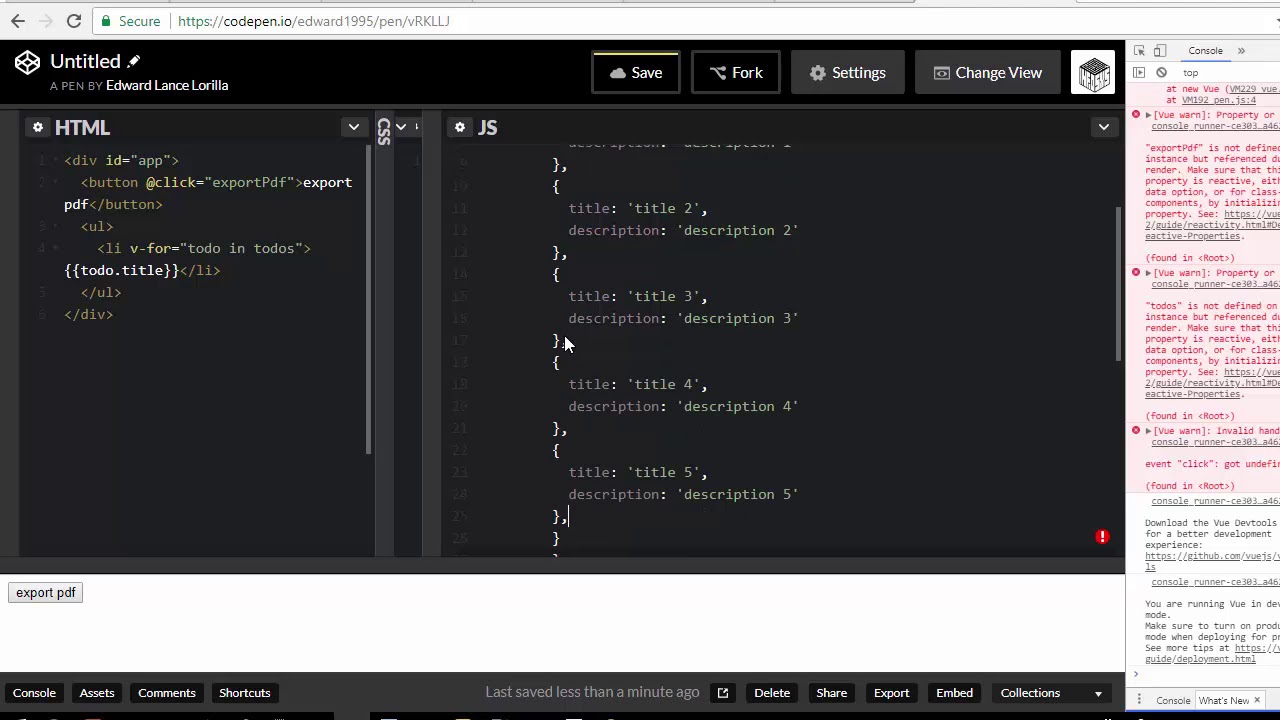
Task: Click the JS editor vertical scrollbar
Action: [1118, 285]
